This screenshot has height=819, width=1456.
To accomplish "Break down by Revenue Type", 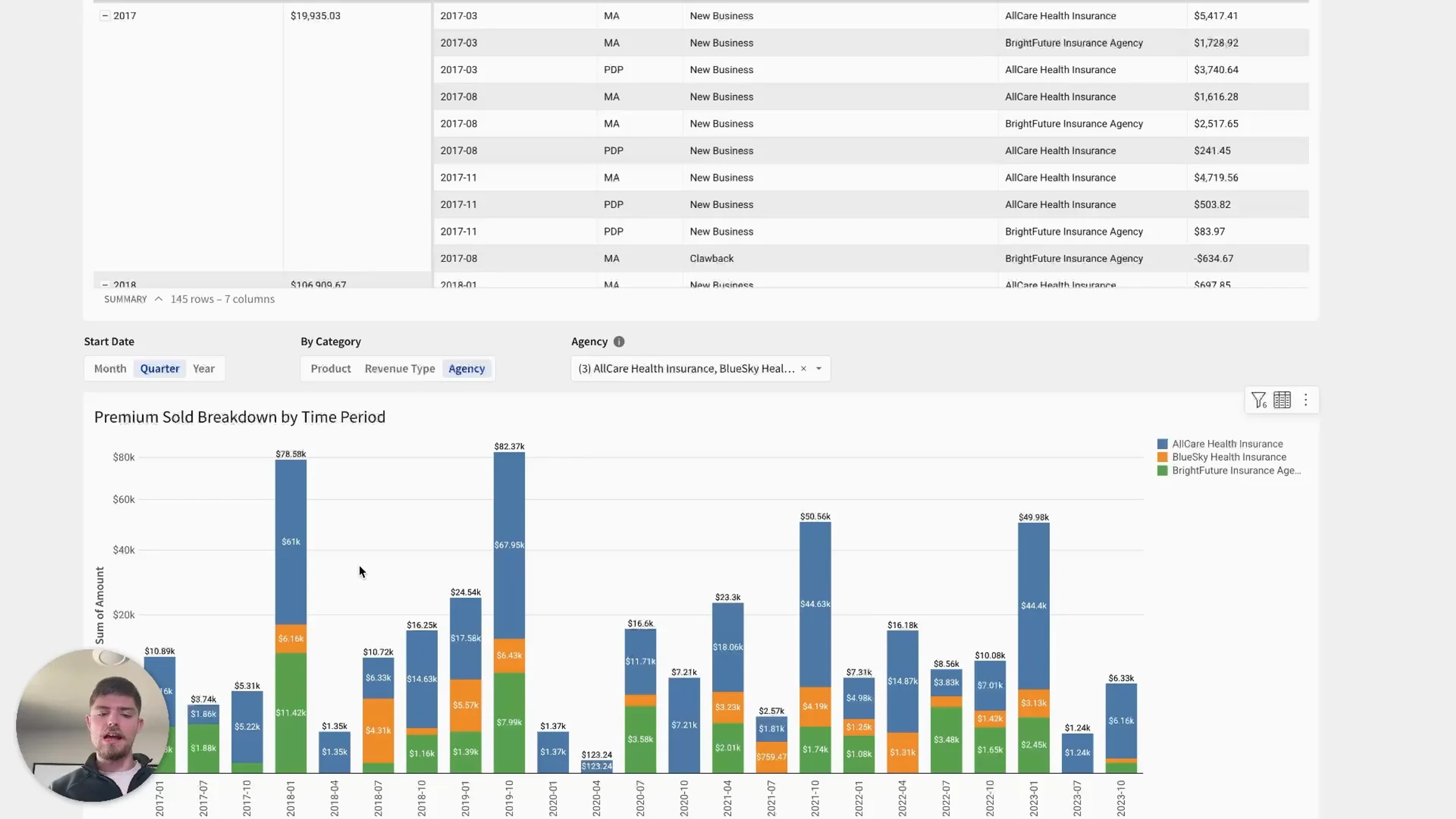I will (x=400, y=369).
